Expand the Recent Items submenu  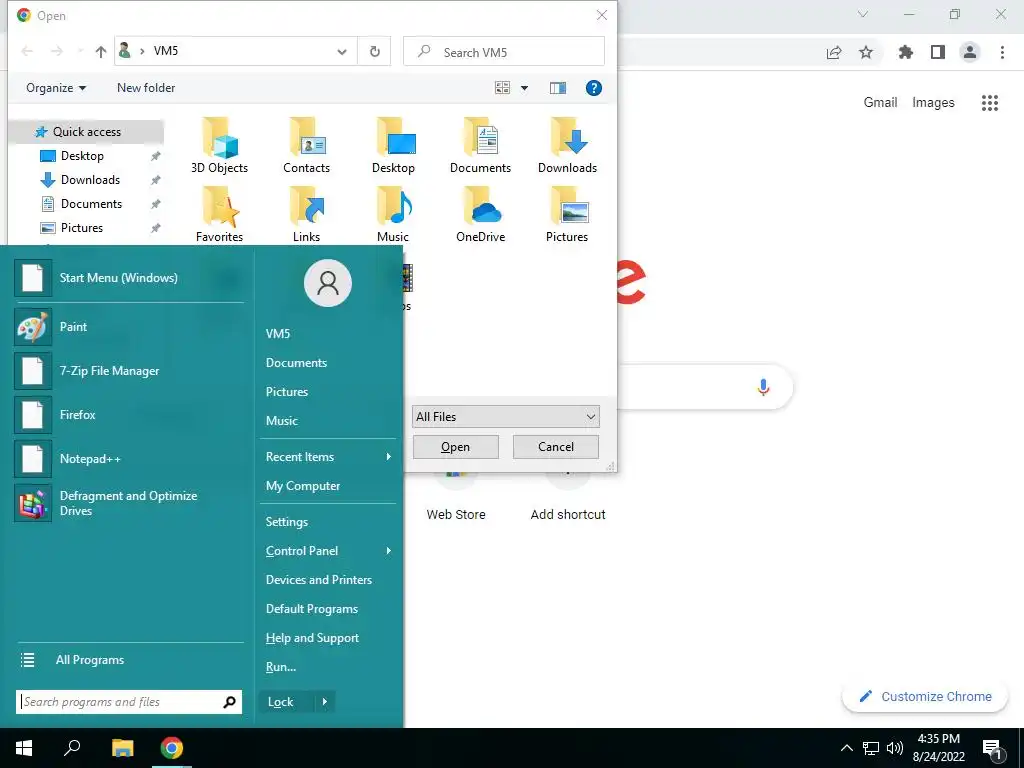389,456
